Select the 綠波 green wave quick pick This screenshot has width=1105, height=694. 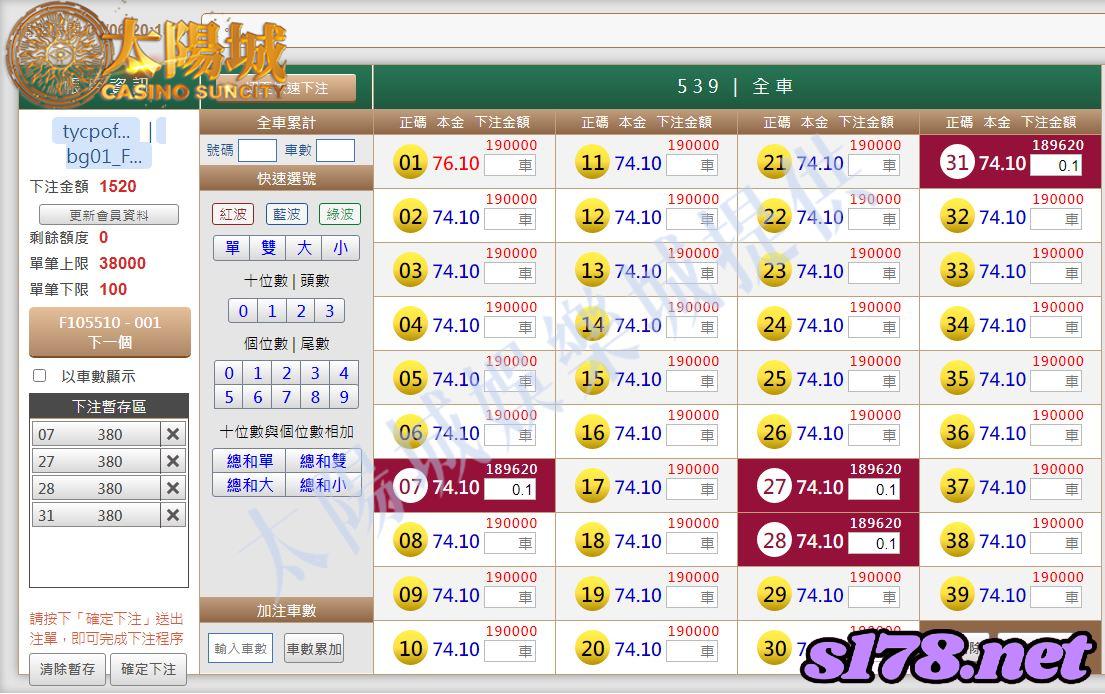[340, 214]
